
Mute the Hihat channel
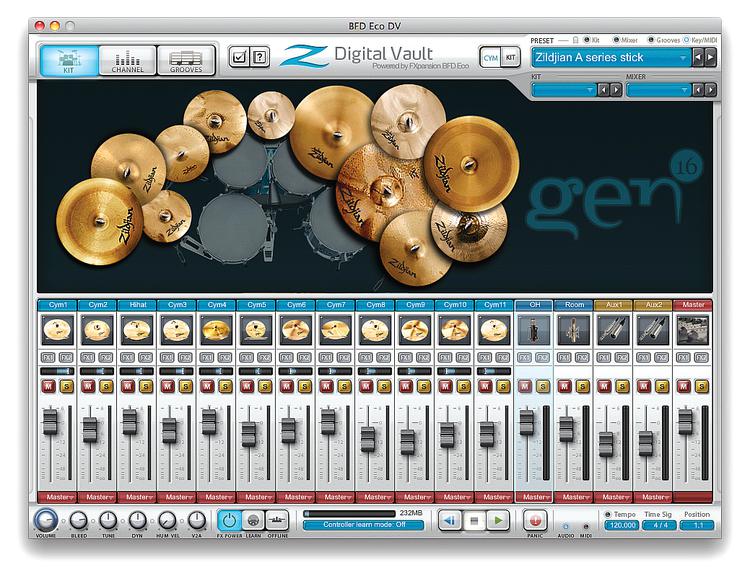[128, 386]
